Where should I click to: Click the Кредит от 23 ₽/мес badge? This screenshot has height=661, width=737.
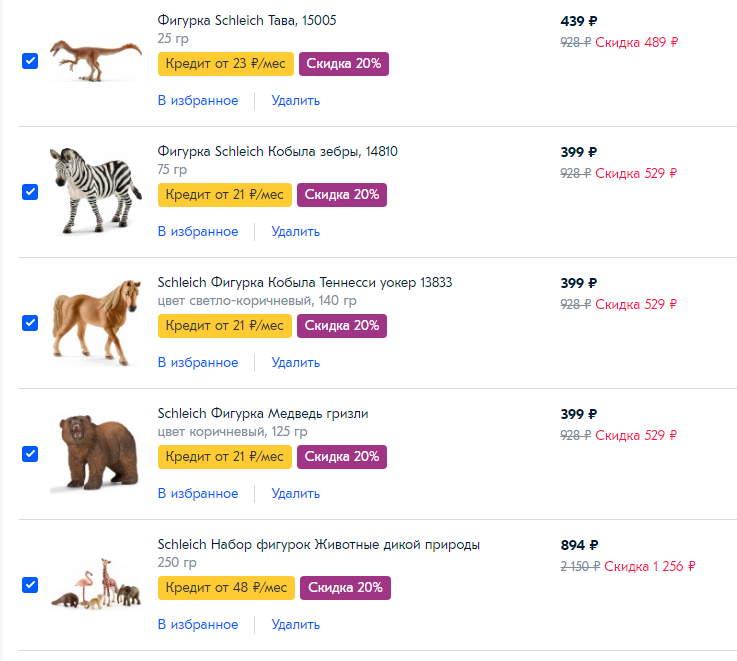coord(225,64)
